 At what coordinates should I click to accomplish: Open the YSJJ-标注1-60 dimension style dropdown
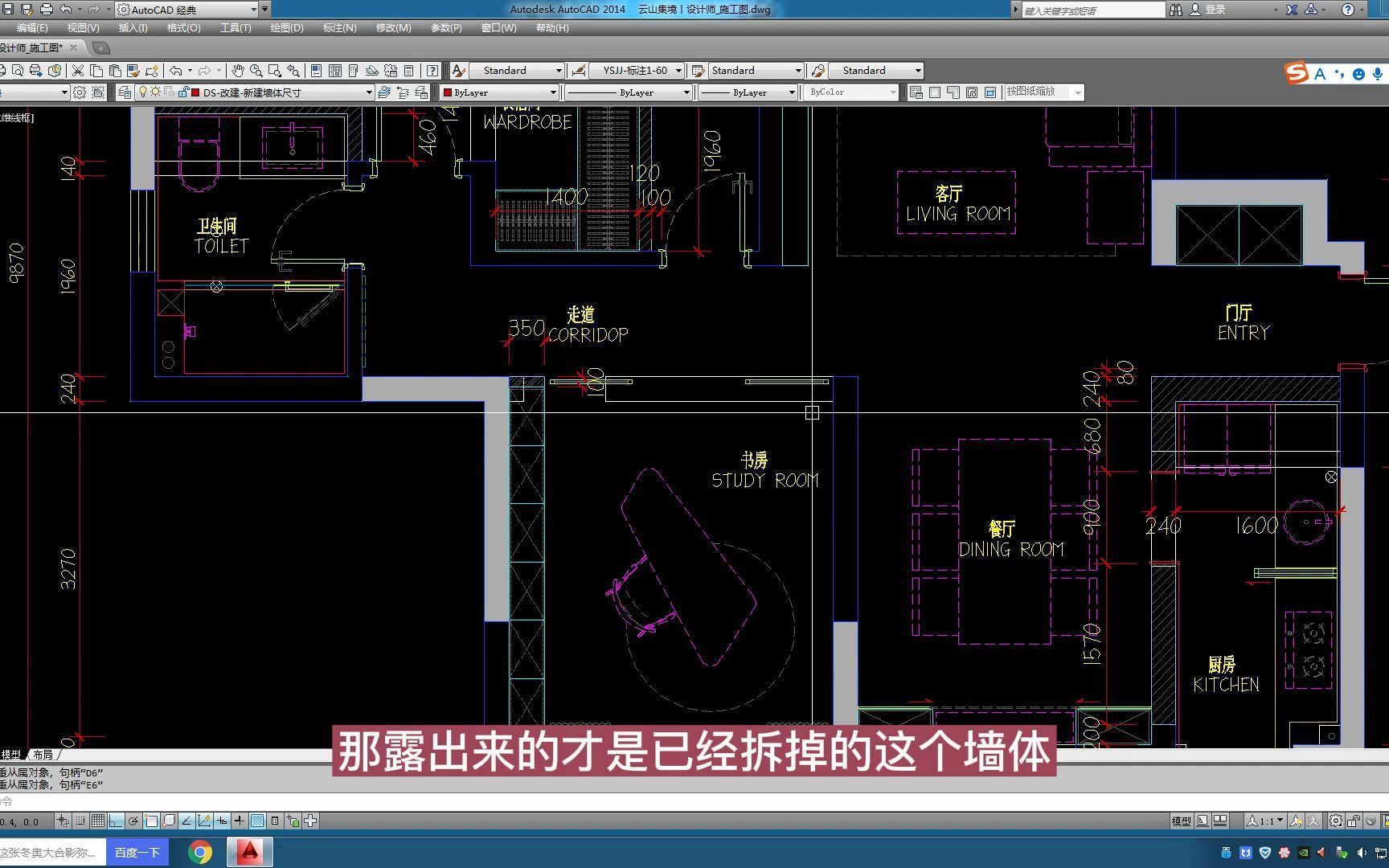tap(637, 71)
